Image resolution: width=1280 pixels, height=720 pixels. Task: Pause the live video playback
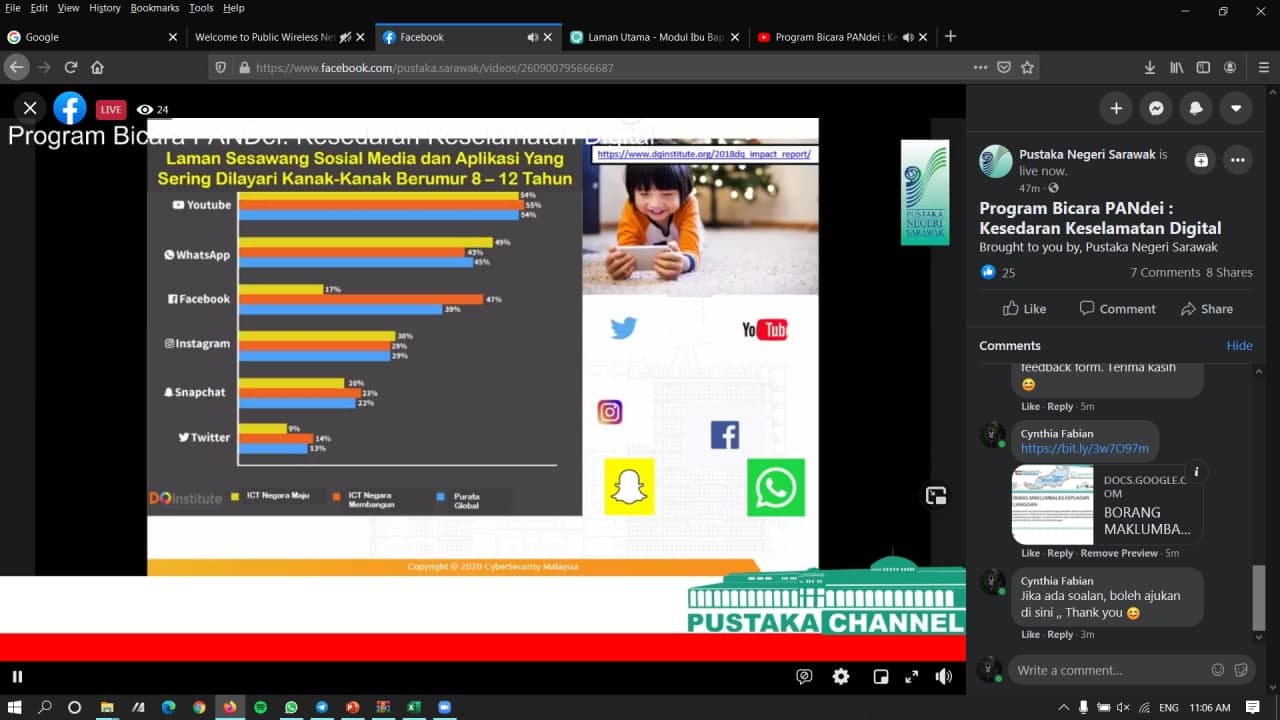click(x=17, y=676)
